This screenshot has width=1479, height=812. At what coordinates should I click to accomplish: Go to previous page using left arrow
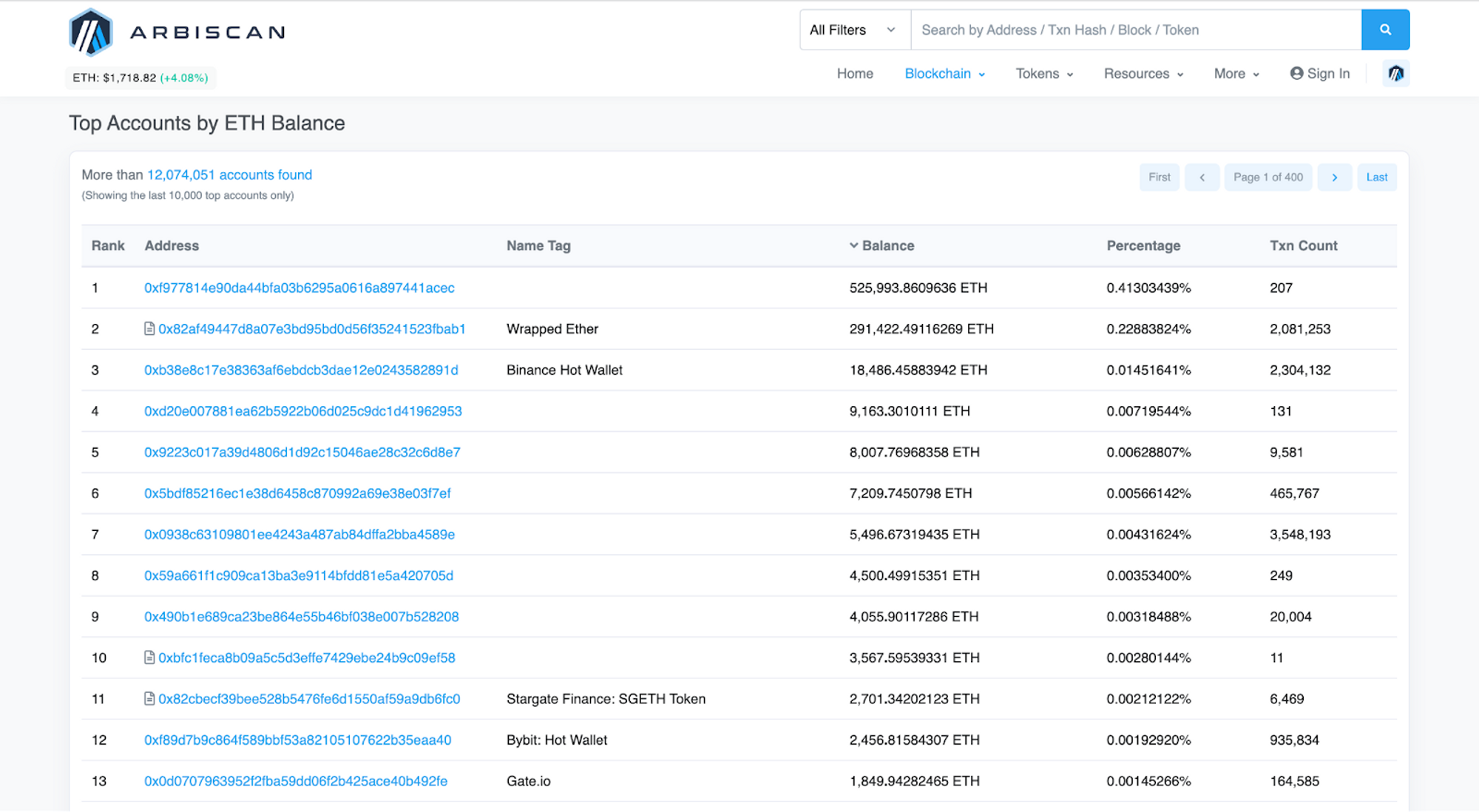pos(1202,177)
